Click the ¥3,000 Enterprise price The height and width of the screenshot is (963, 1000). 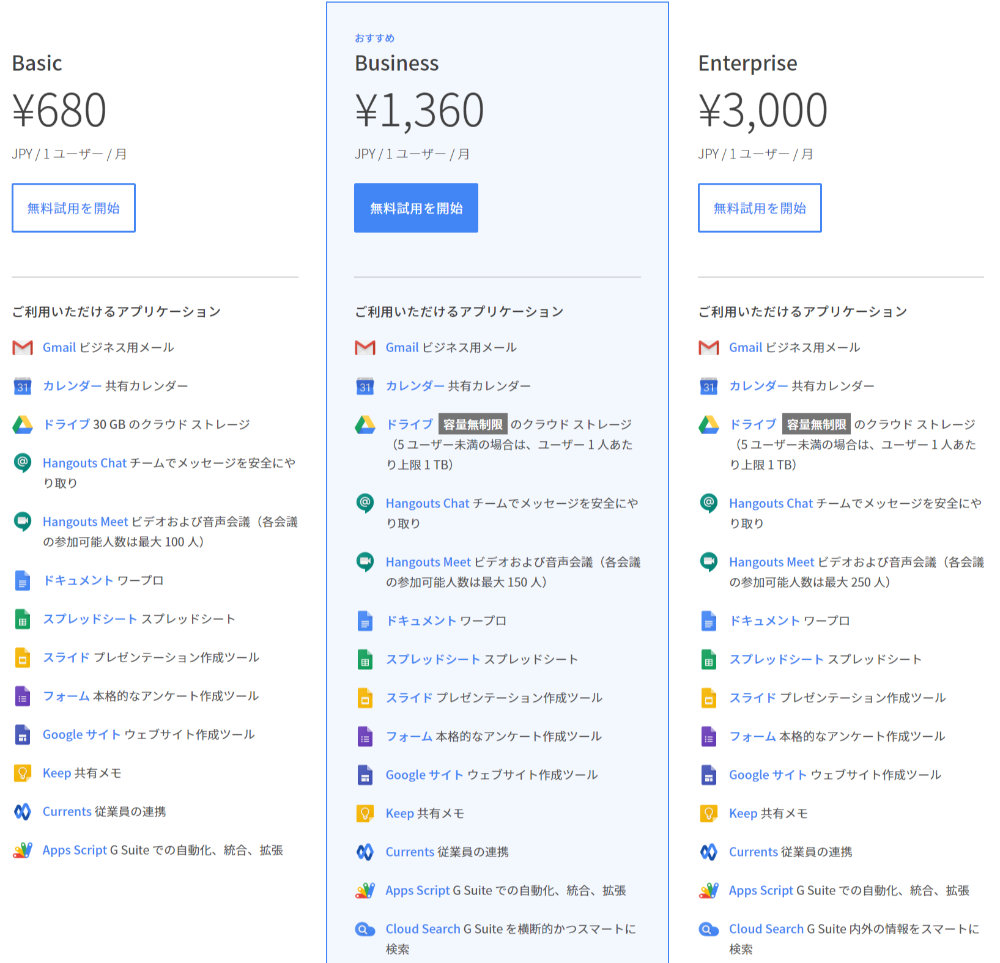(763, 110)
